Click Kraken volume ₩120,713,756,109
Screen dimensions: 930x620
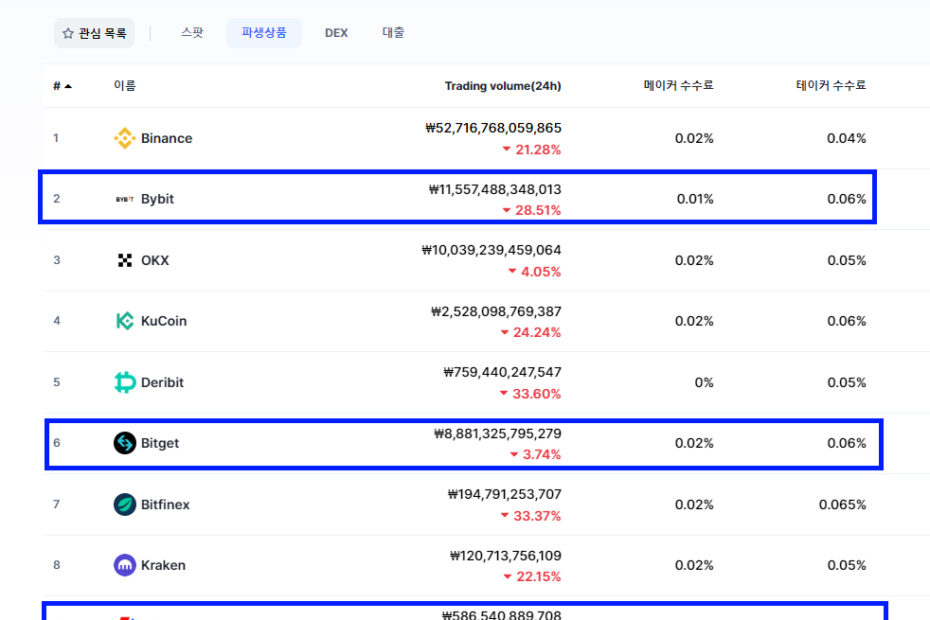point(506,556)
